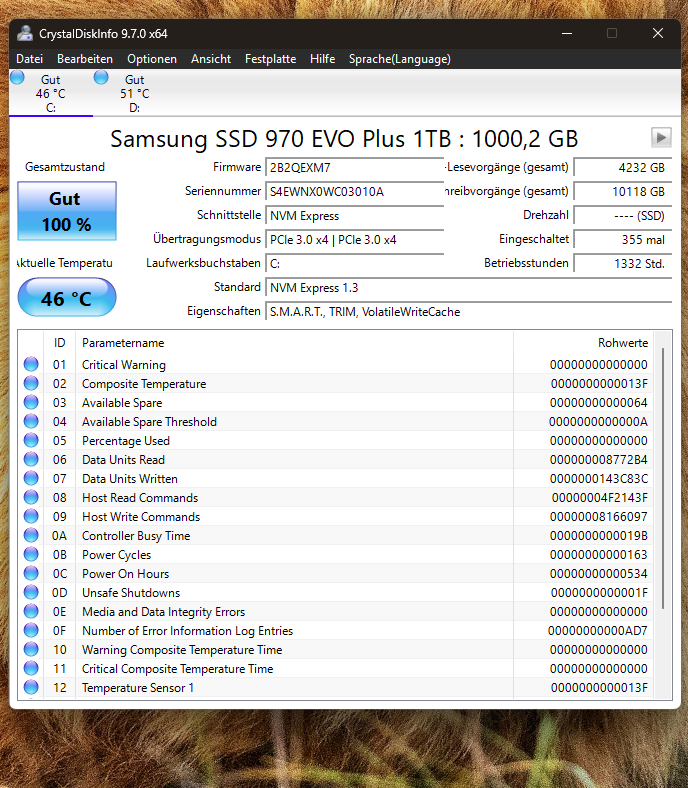Viewport: 688px width, 788px height.
Task: Close the CrystalDiskInfo window
Action: coord(658,33)
